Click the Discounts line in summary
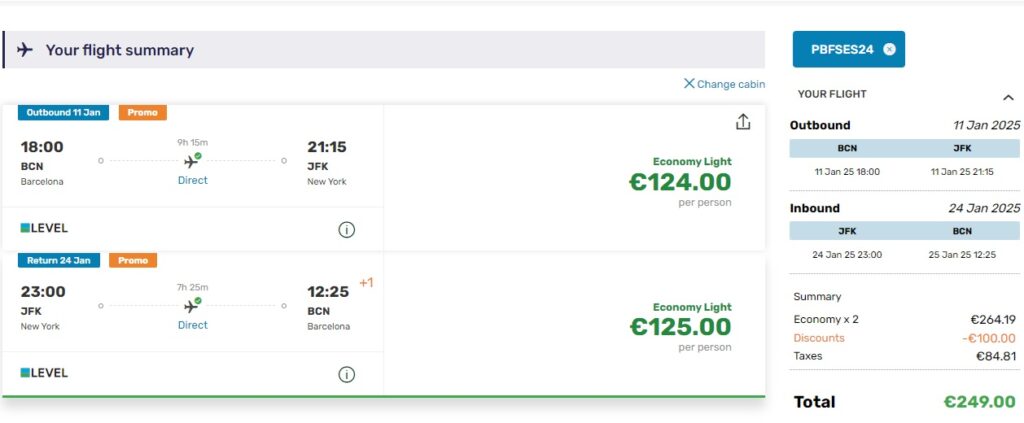The width and height of the screenshot is (1024, 423). [x=819, y=338]
